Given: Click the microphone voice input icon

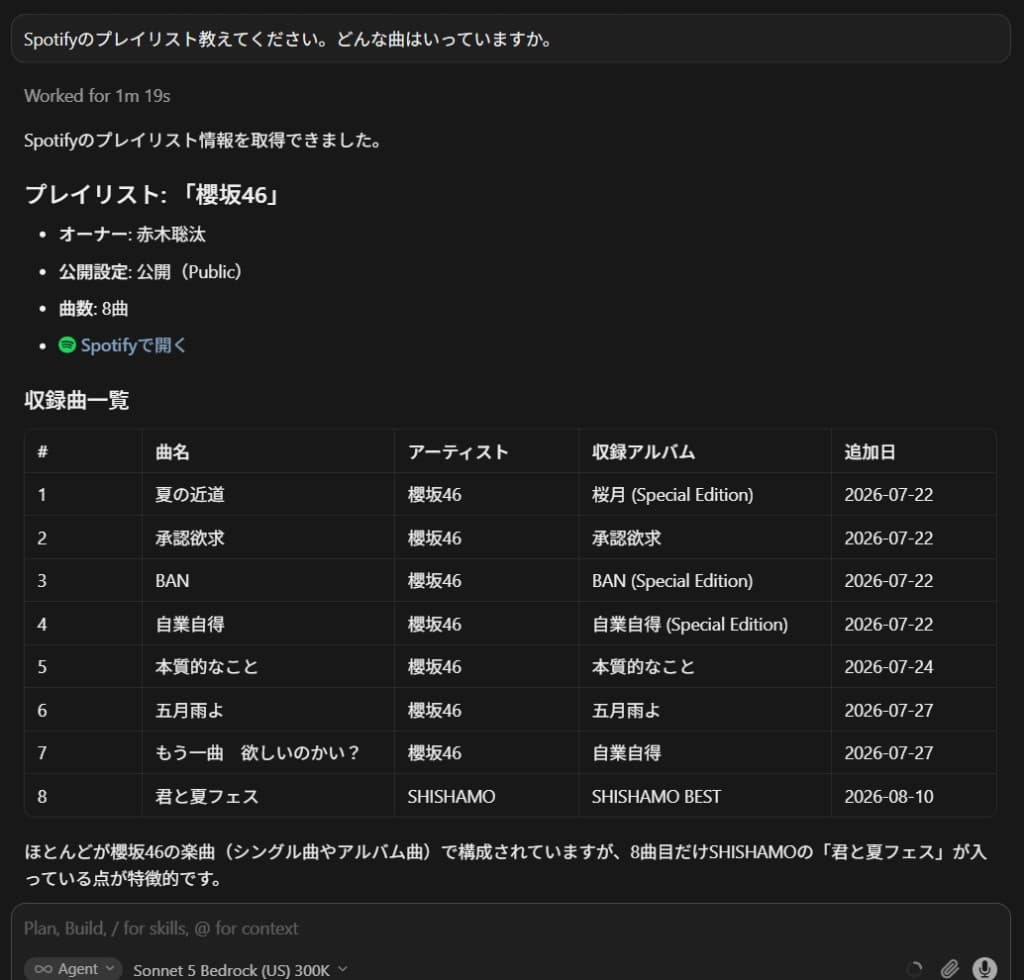Looking at the screenshot, I should coord(984,968).
